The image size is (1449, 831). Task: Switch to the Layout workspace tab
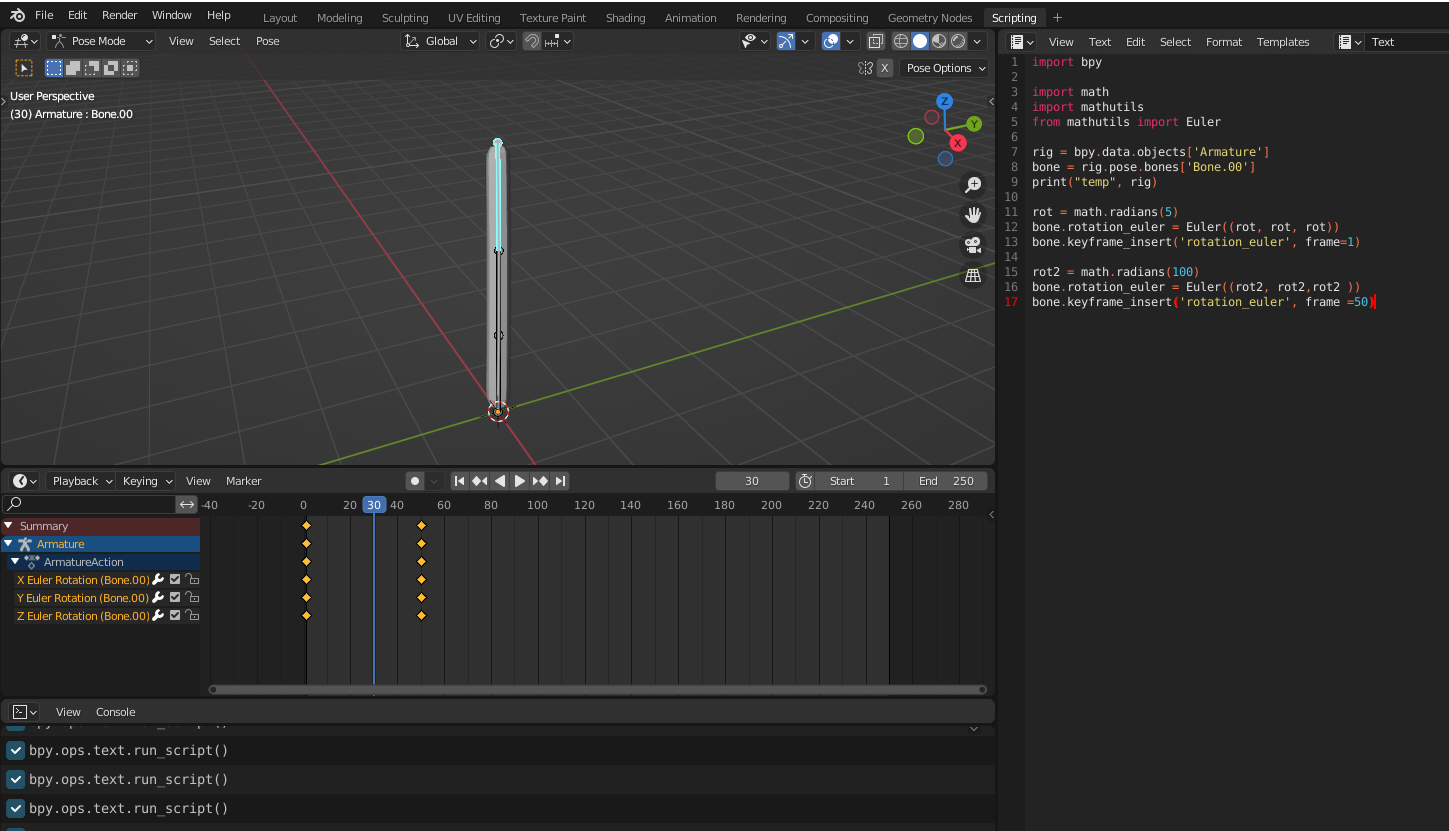click(x=280, y=18)
